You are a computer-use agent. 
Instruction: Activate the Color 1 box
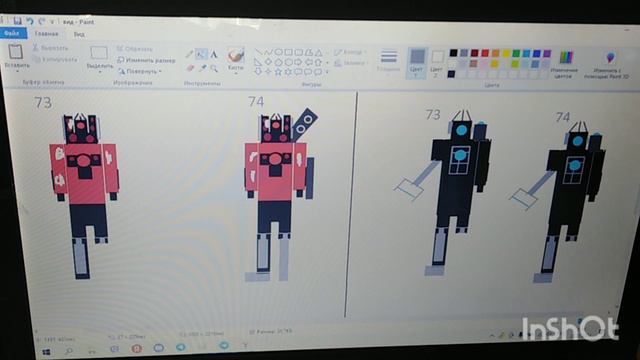click(x=417, y=62)
